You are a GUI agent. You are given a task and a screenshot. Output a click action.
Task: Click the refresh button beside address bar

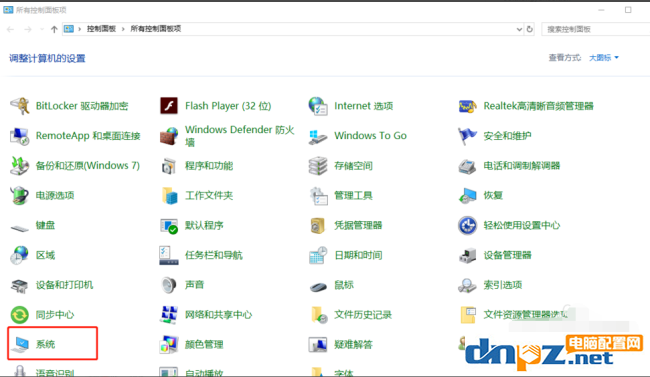pyautogui.click(x=530, y=29)
